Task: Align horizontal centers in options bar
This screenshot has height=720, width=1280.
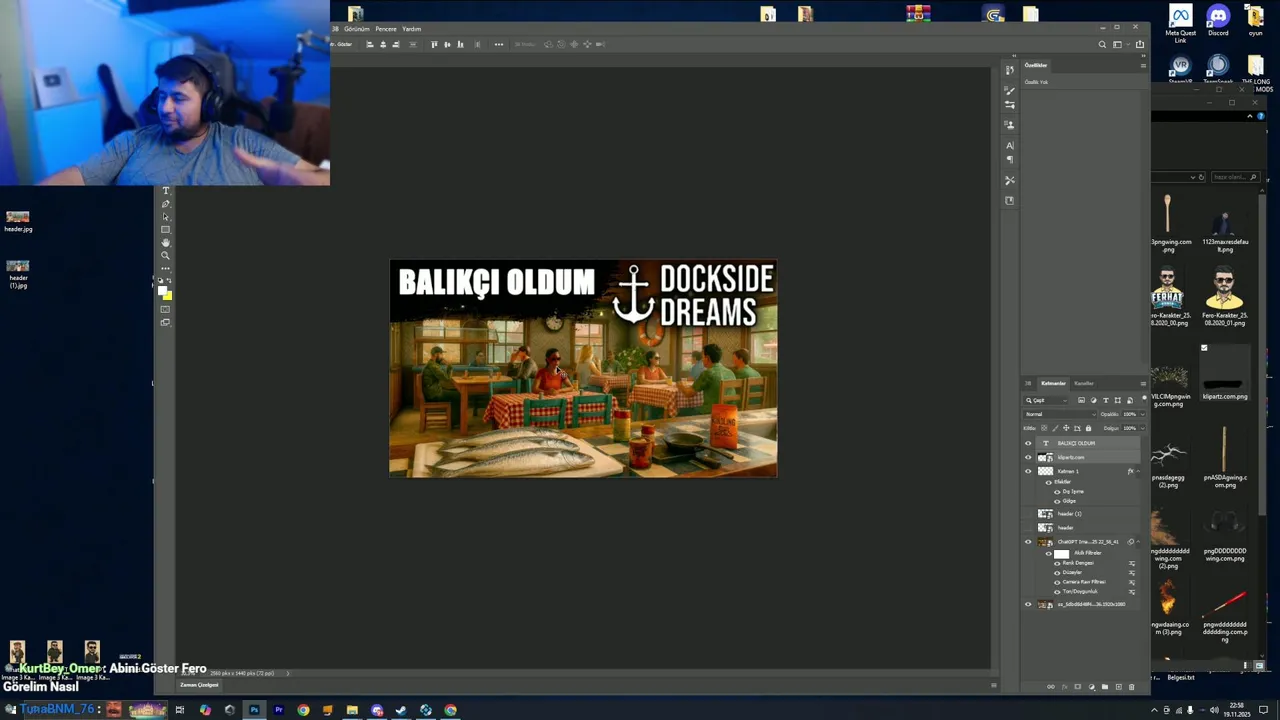Action: 383,44
